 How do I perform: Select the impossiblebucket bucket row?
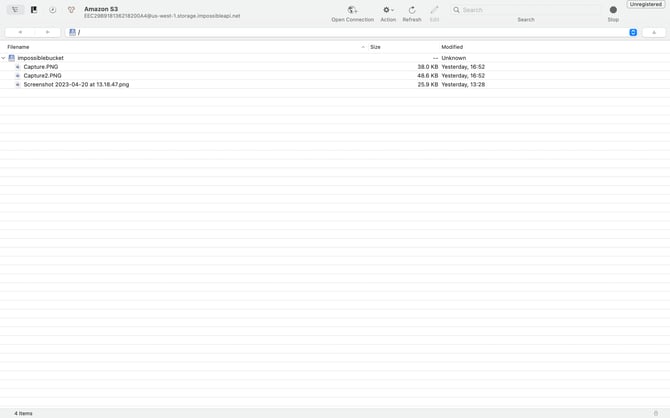click(x=335, y=58)
